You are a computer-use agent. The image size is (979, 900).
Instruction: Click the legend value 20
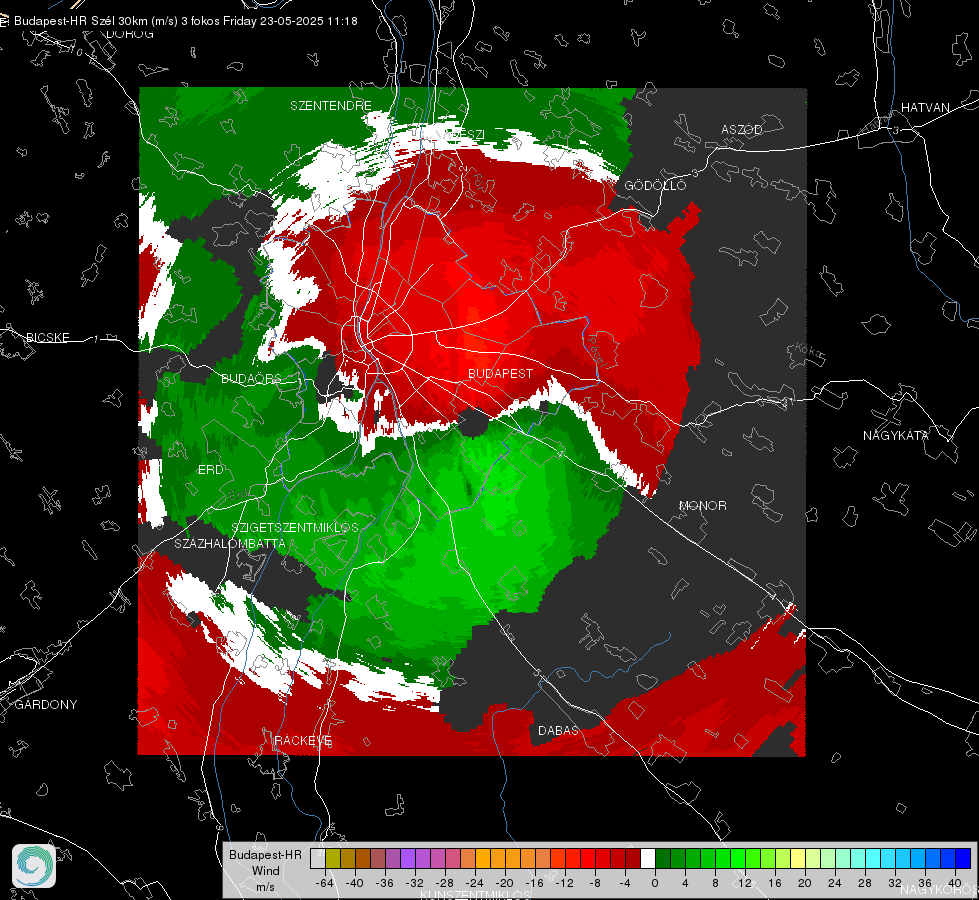coord(805,883)
